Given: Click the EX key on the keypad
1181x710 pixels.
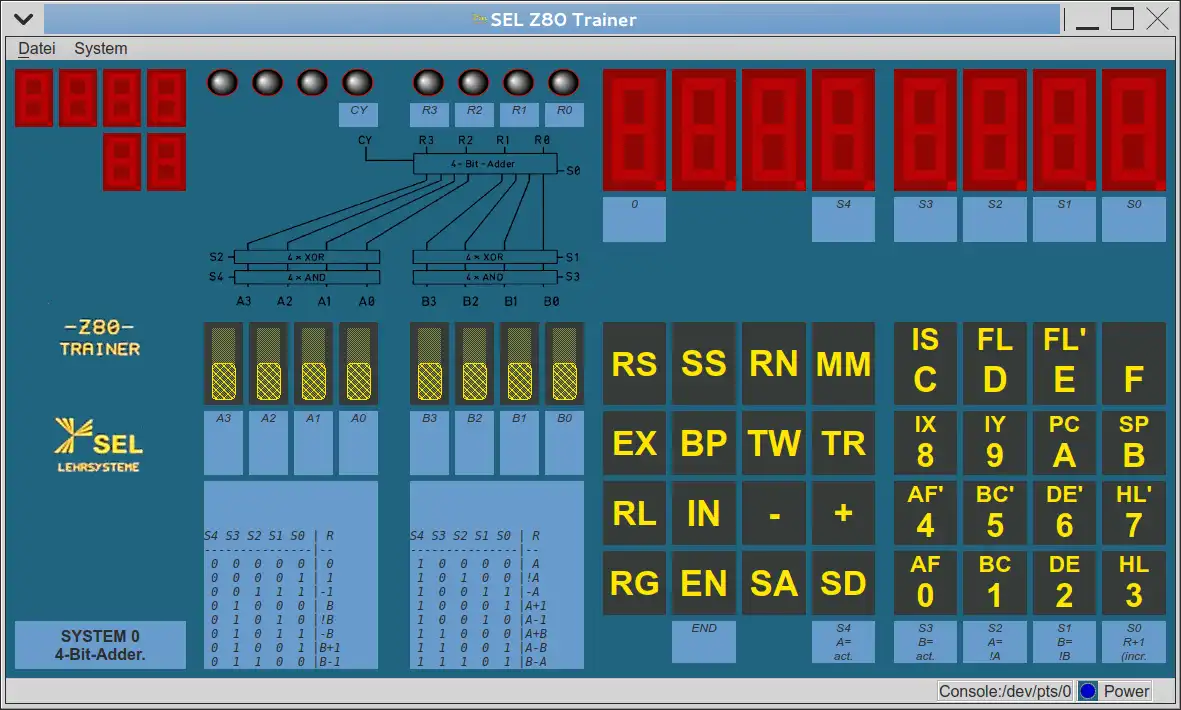Looking at the screenshot, I should point(634,443).
